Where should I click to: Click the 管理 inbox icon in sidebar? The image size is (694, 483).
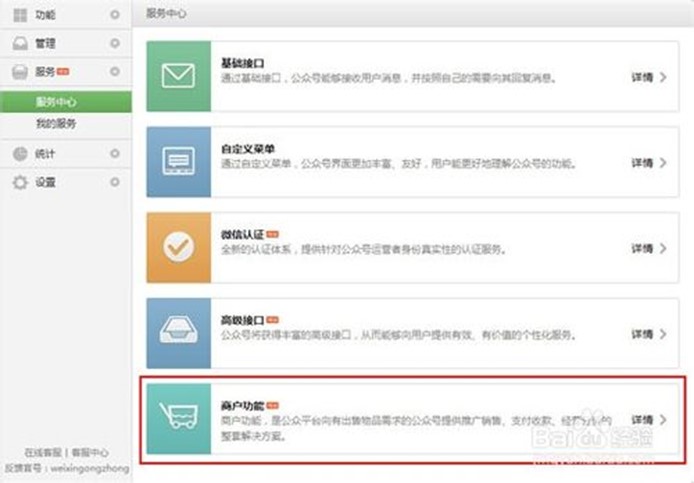tap(20, 43)
